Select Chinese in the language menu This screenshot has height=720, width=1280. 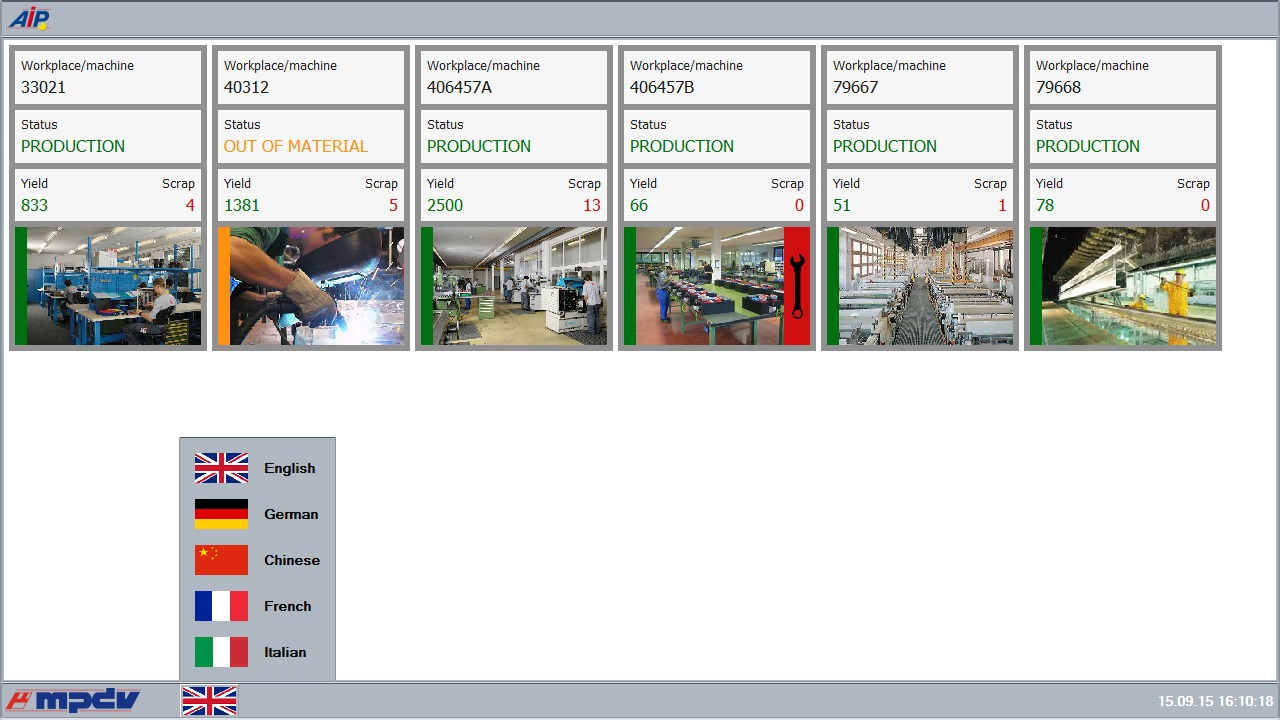coord(257,560)
